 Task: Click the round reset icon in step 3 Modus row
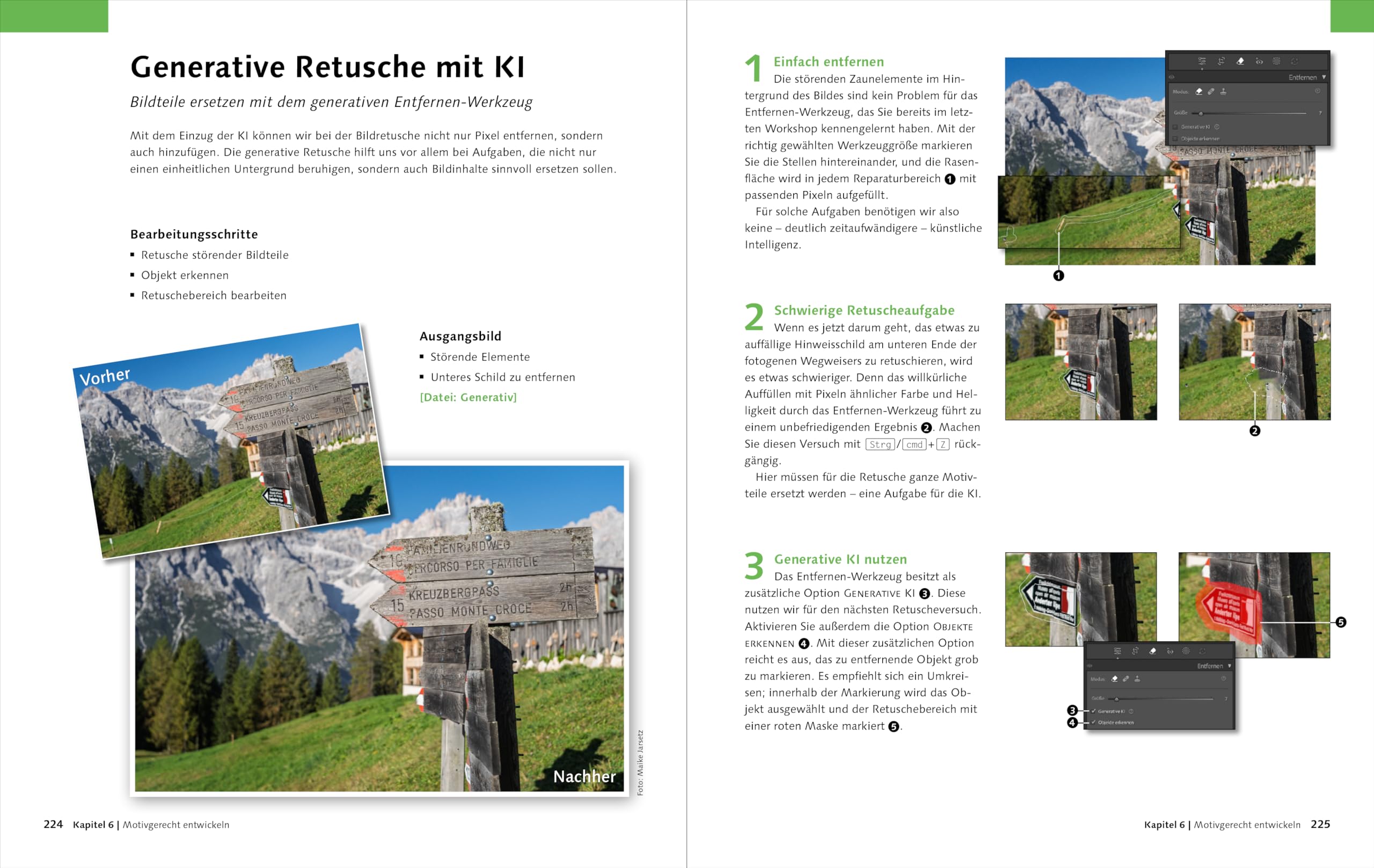(x=1224, y=679)
